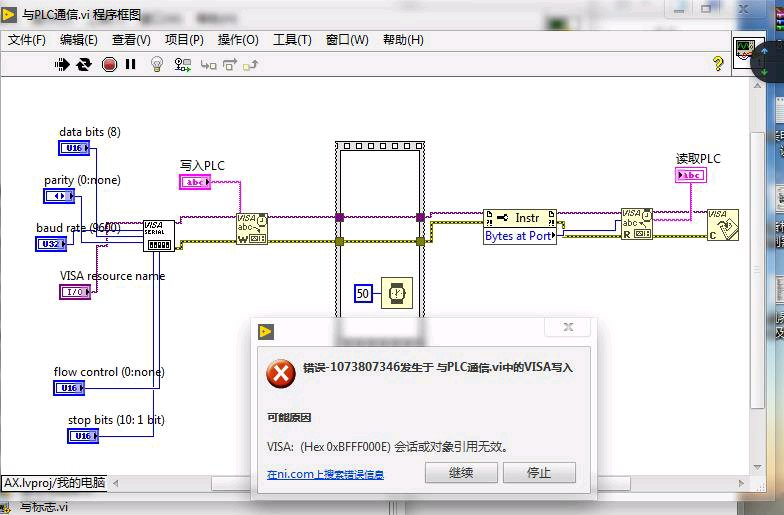Open the 项目(P) menu
Screen dimensions: 784x515
point(184,40)
